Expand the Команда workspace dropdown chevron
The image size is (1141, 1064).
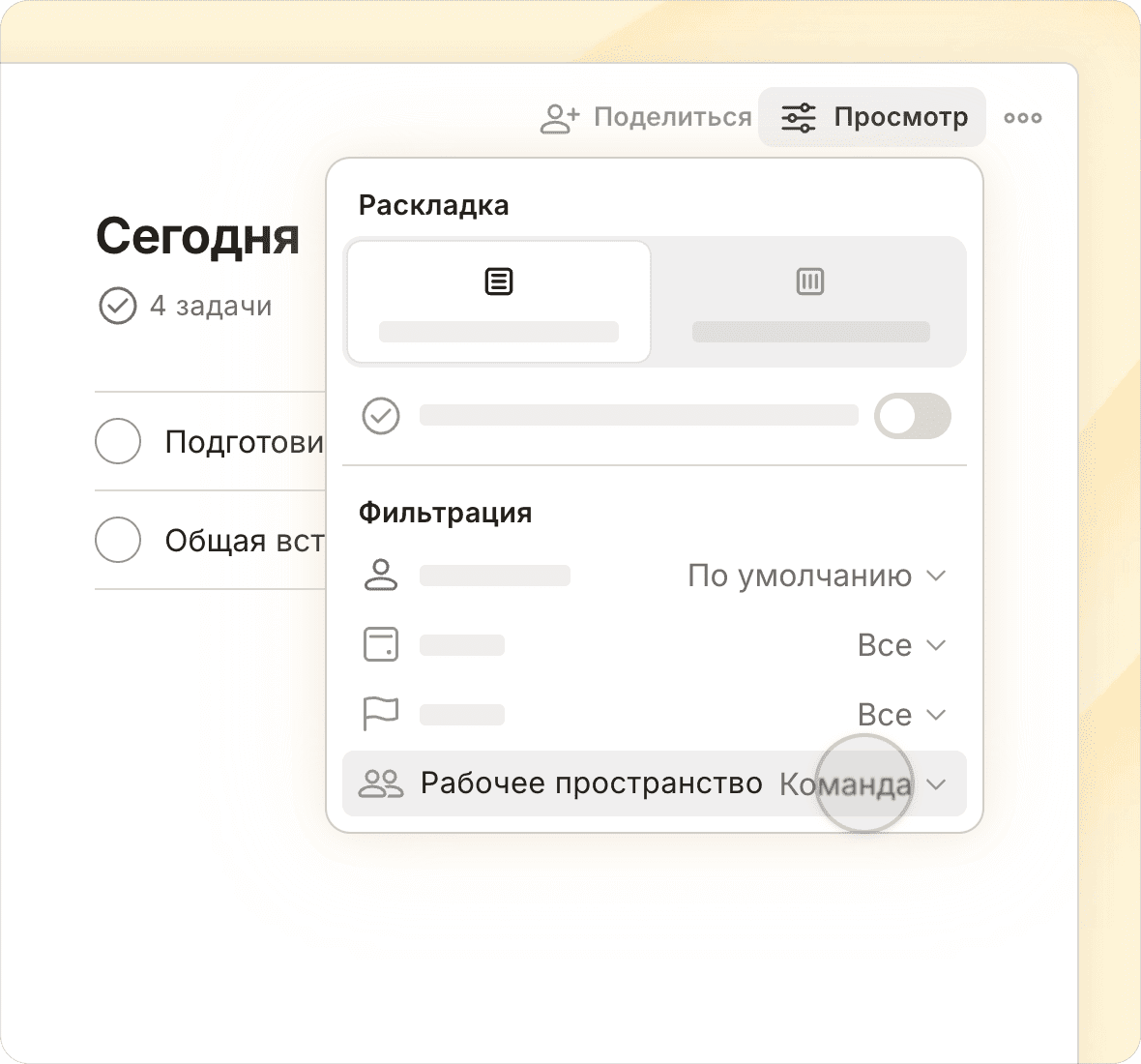(x=935, y=783)
